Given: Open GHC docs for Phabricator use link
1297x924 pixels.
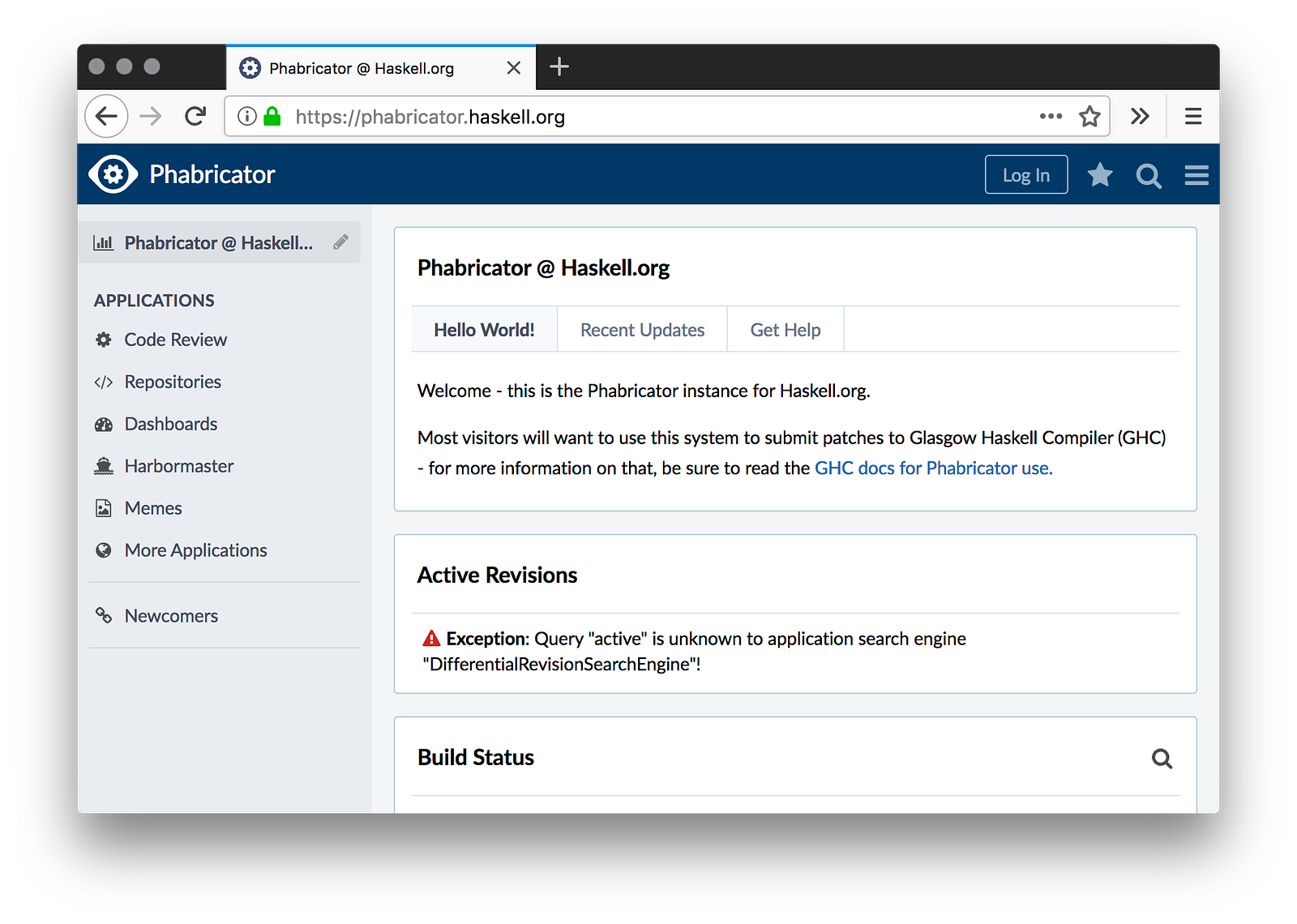Looking at the screenshot, I should (933, 468).
